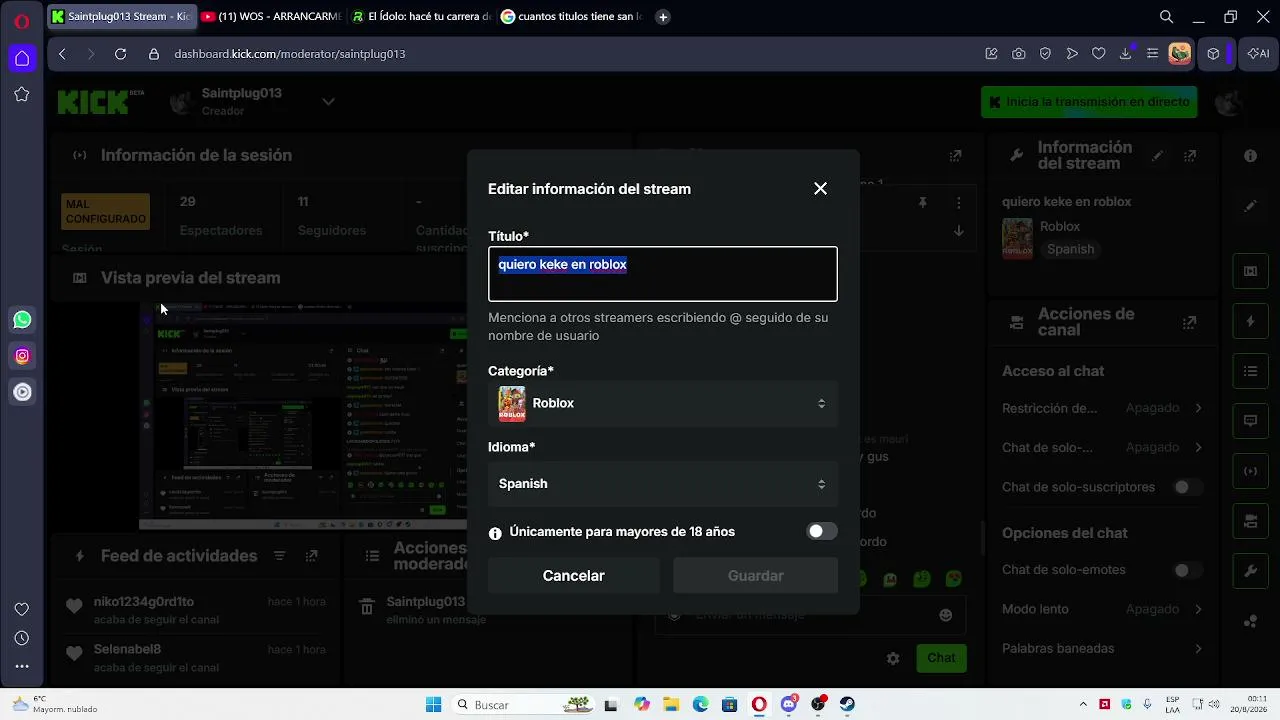The height and width of the screenshot is (720, 1280).
Task: Pop out Feed de actividades panel
Action: coord(312,556)
